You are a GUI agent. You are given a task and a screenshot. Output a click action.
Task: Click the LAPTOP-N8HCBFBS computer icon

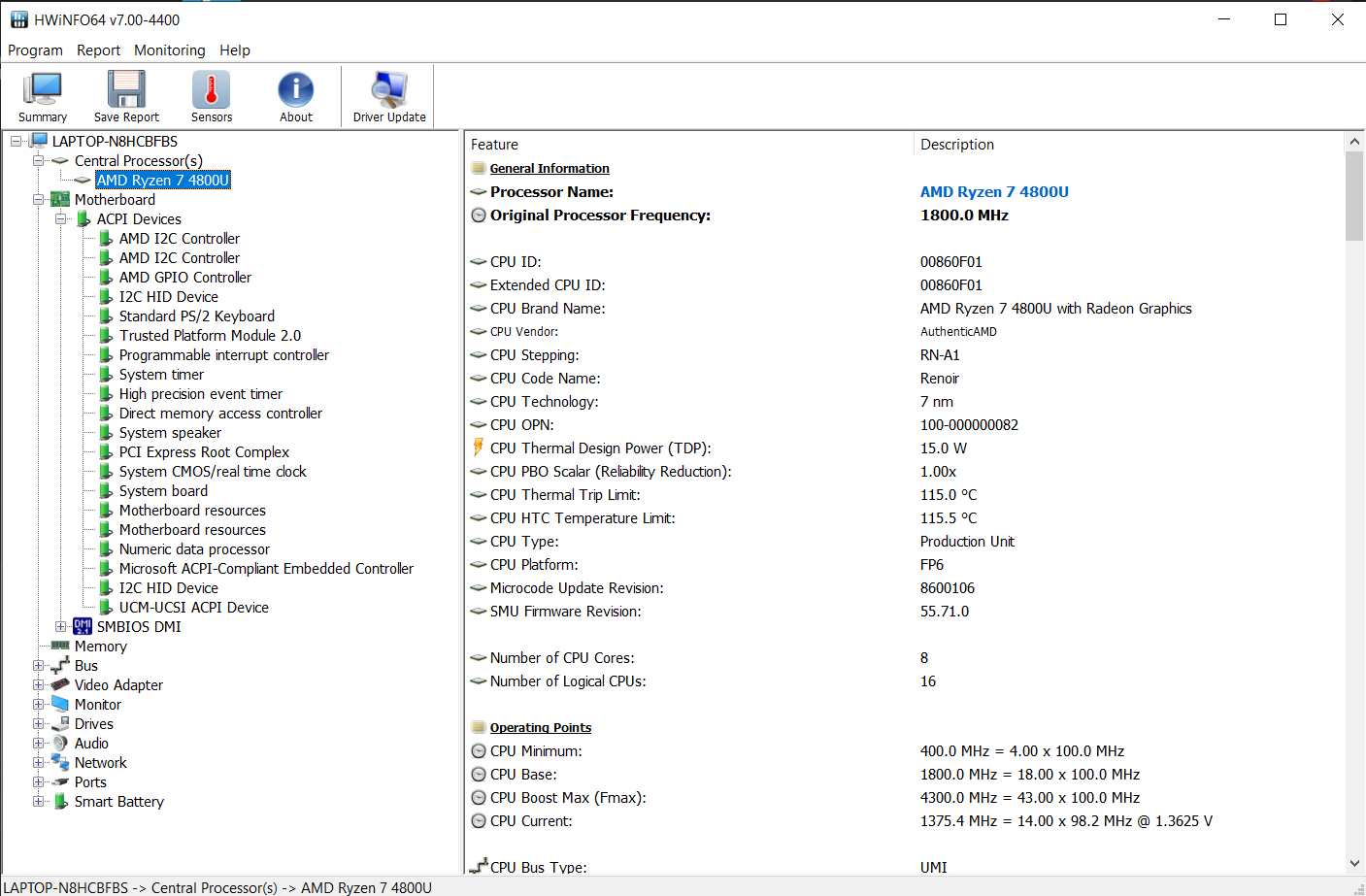pyautogui.click(x=39, y=142)
